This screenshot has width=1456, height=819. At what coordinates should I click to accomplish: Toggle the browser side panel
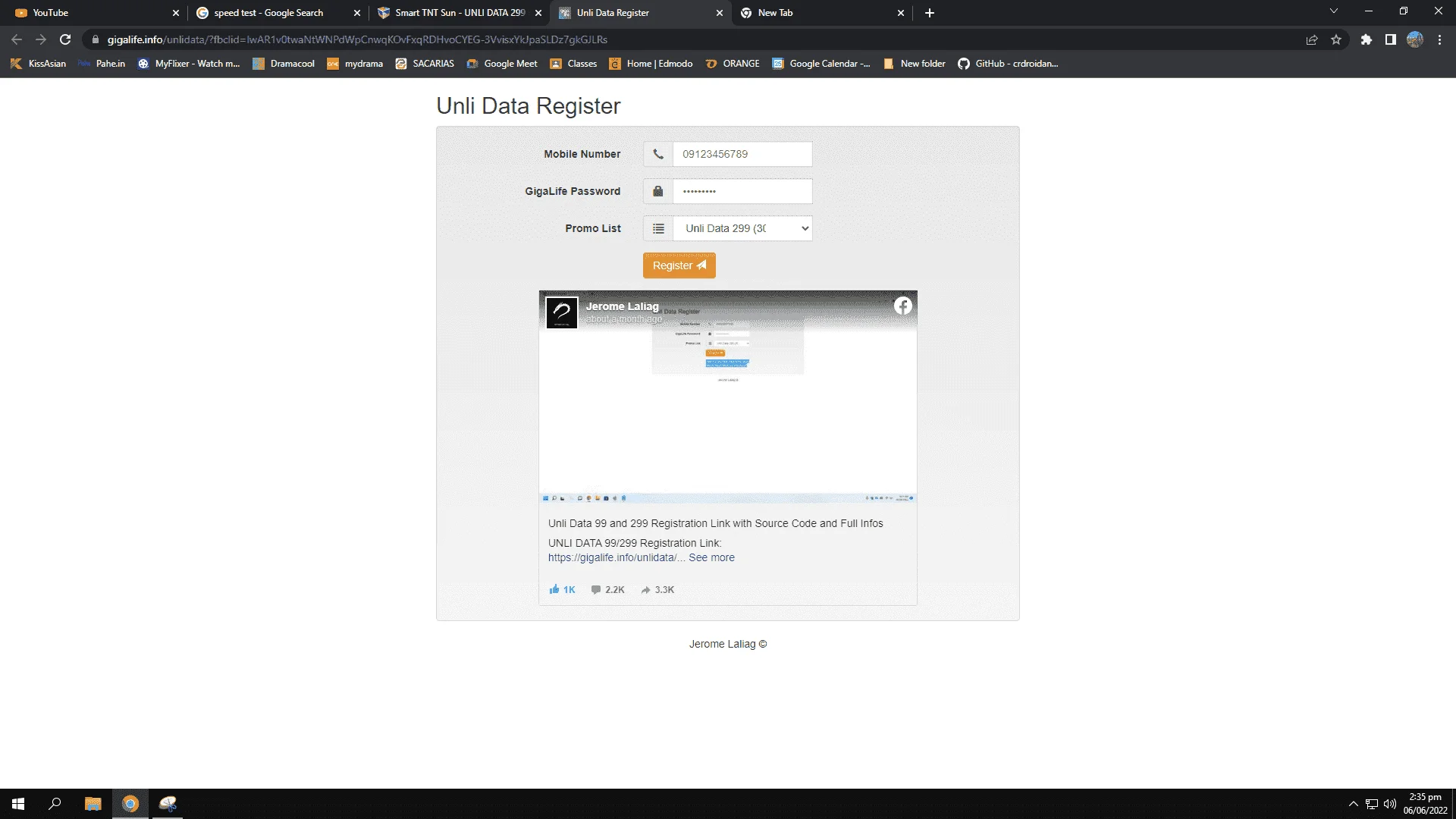click(x=1390, y=39)
